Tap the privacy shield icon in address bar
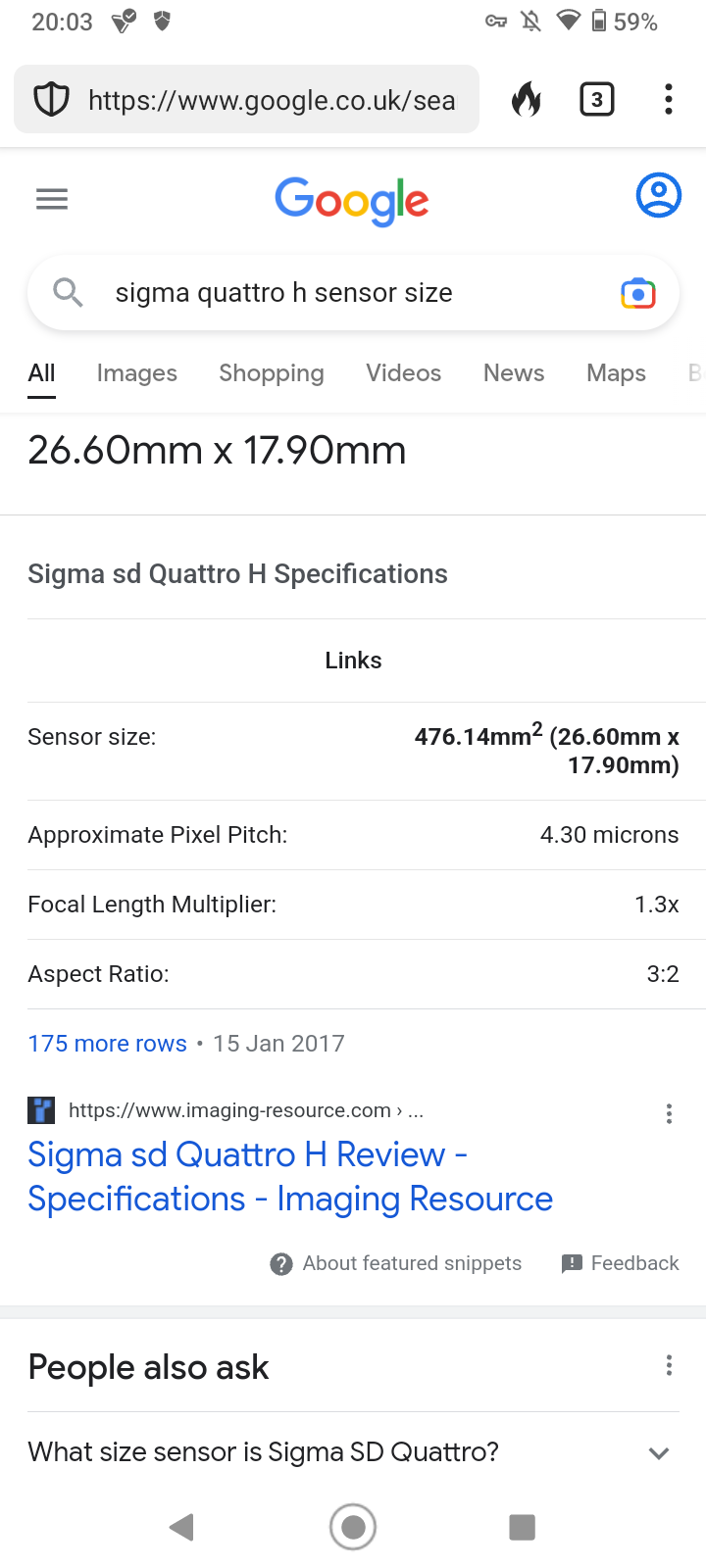Screen dimensions: 706x1568 click(x=51, y=99)
